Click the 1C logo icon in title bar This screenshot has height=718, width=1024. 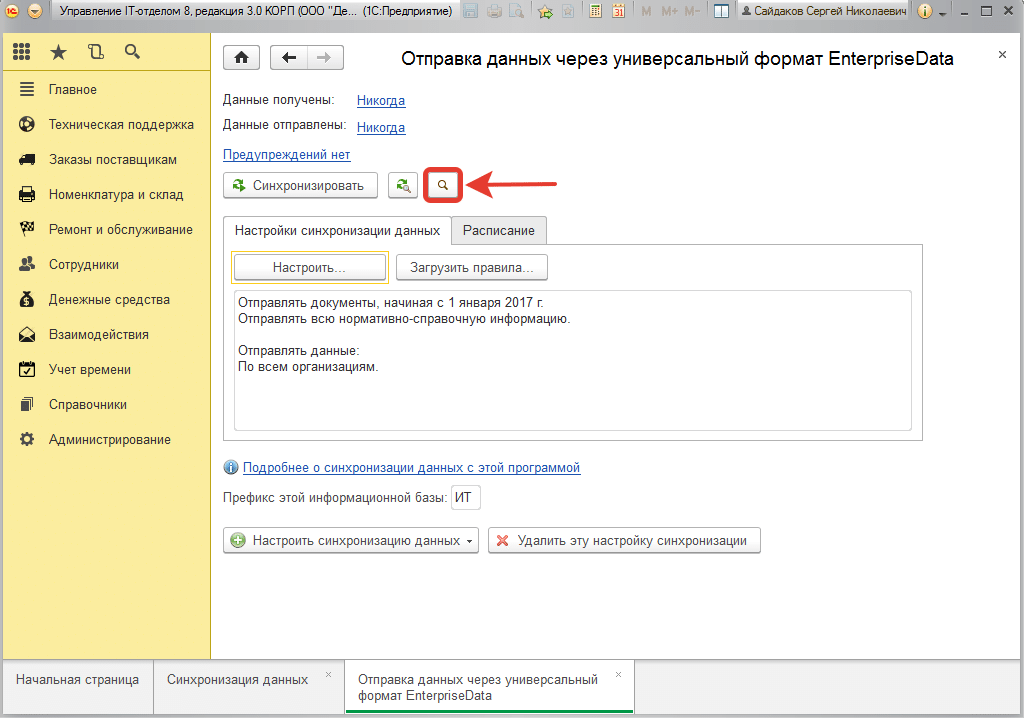pyautogui.click(x=12, y=10)
